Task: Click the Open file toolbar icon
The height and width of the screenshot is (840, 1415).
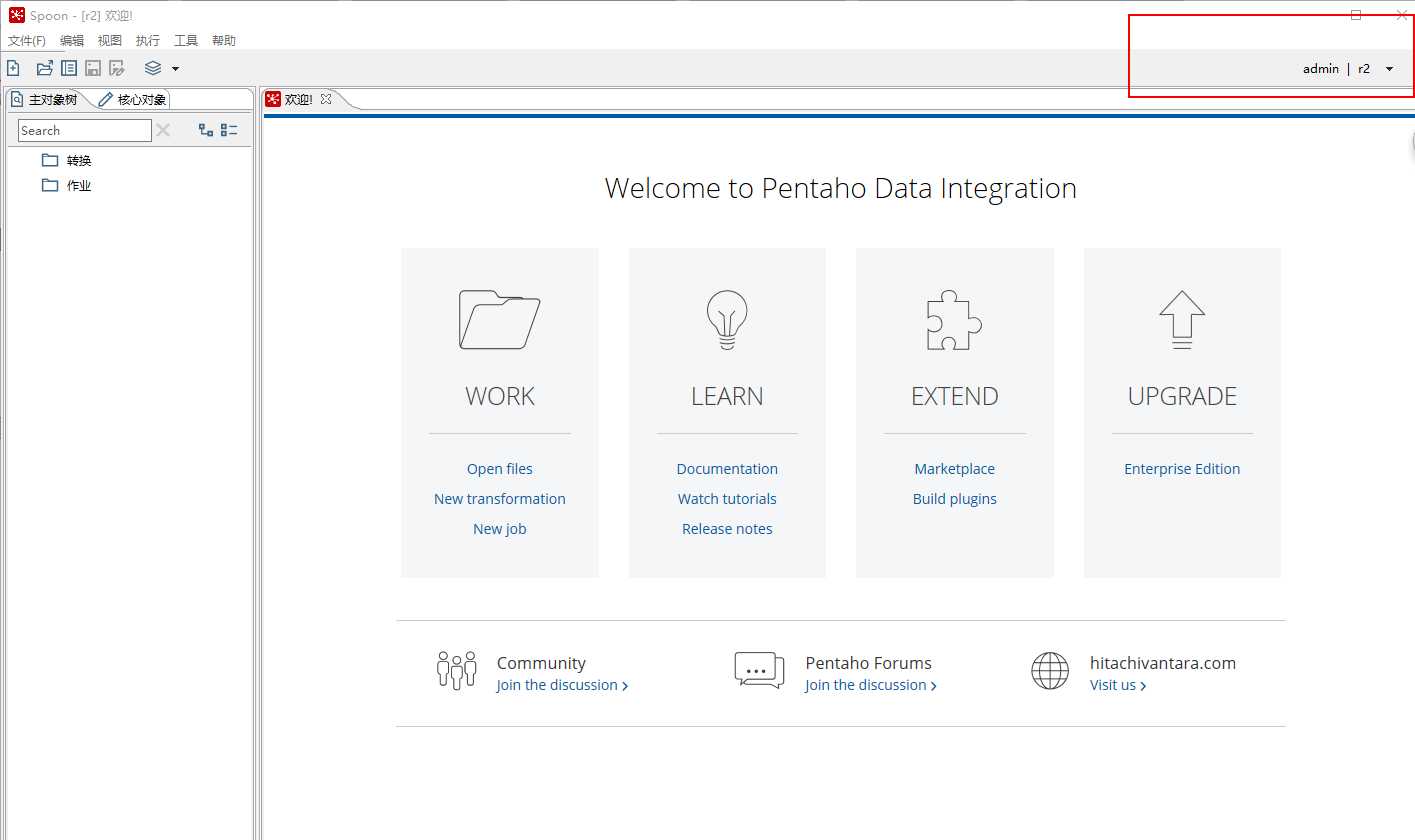Action: tap(44, 68)
